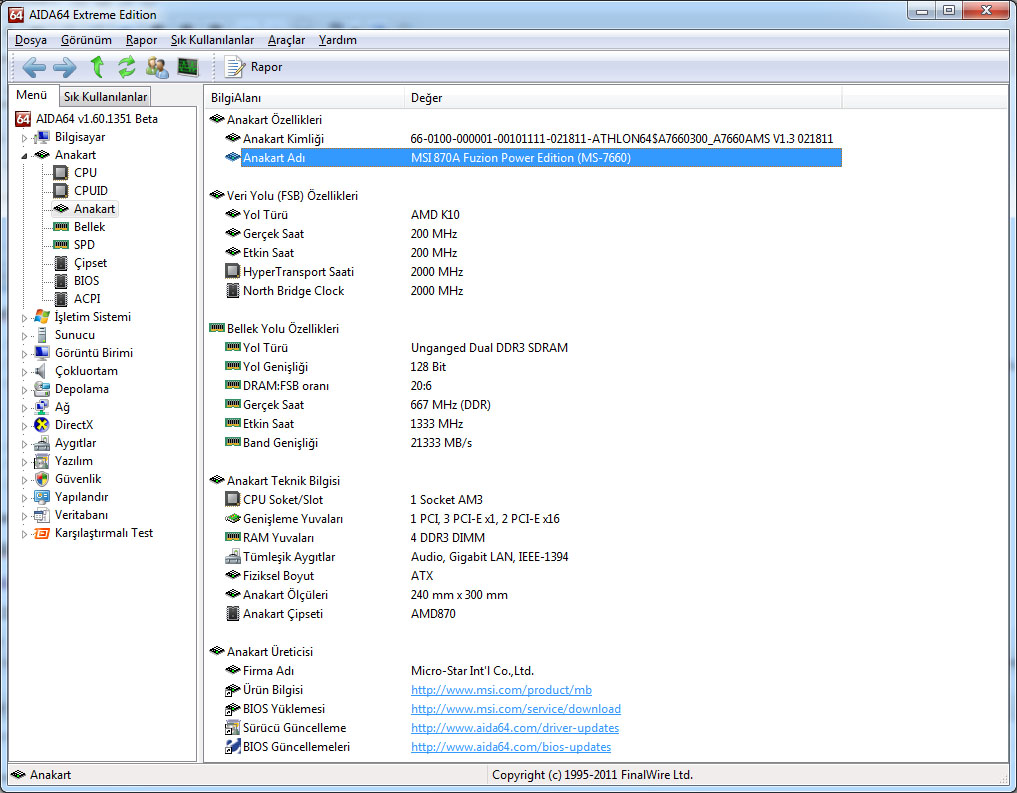
Task: Select the Bellek memory icon
Action: [61, 226]
